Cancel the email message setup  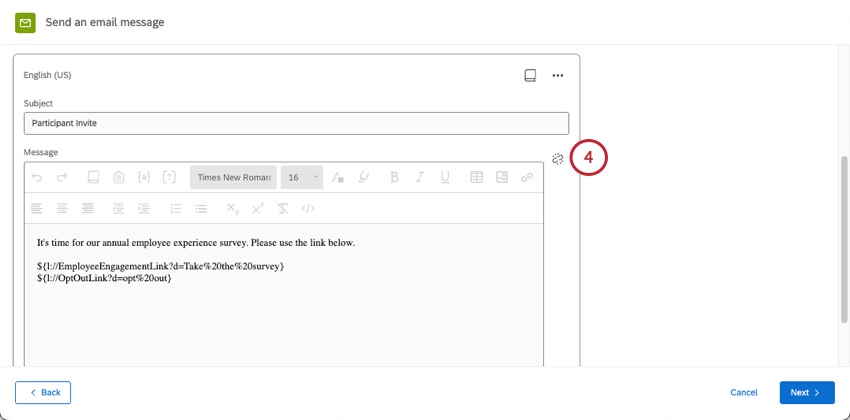(744, 392)
